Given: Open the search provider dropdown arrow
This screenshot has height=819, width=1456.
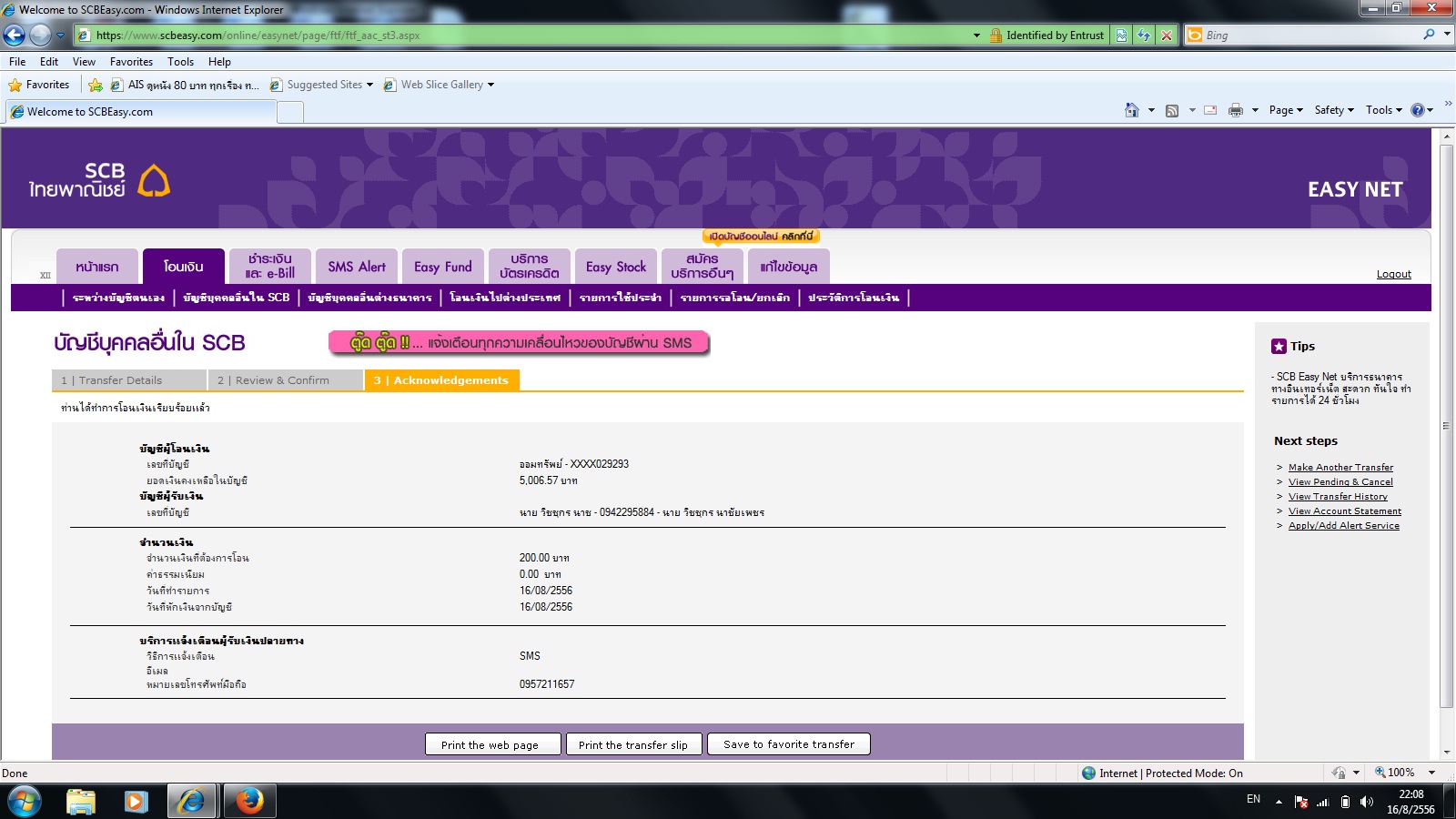Looking at the screenshot, I should [1447, 35].
